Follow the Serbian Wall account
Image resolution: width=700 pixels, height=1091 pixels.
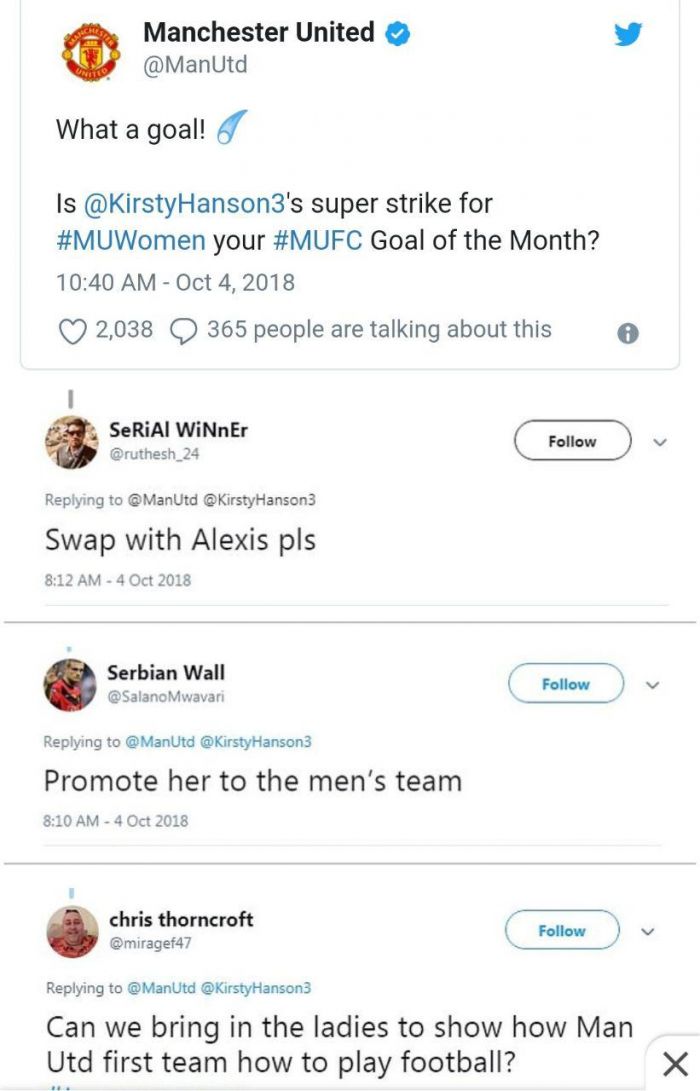pos(566,684)
